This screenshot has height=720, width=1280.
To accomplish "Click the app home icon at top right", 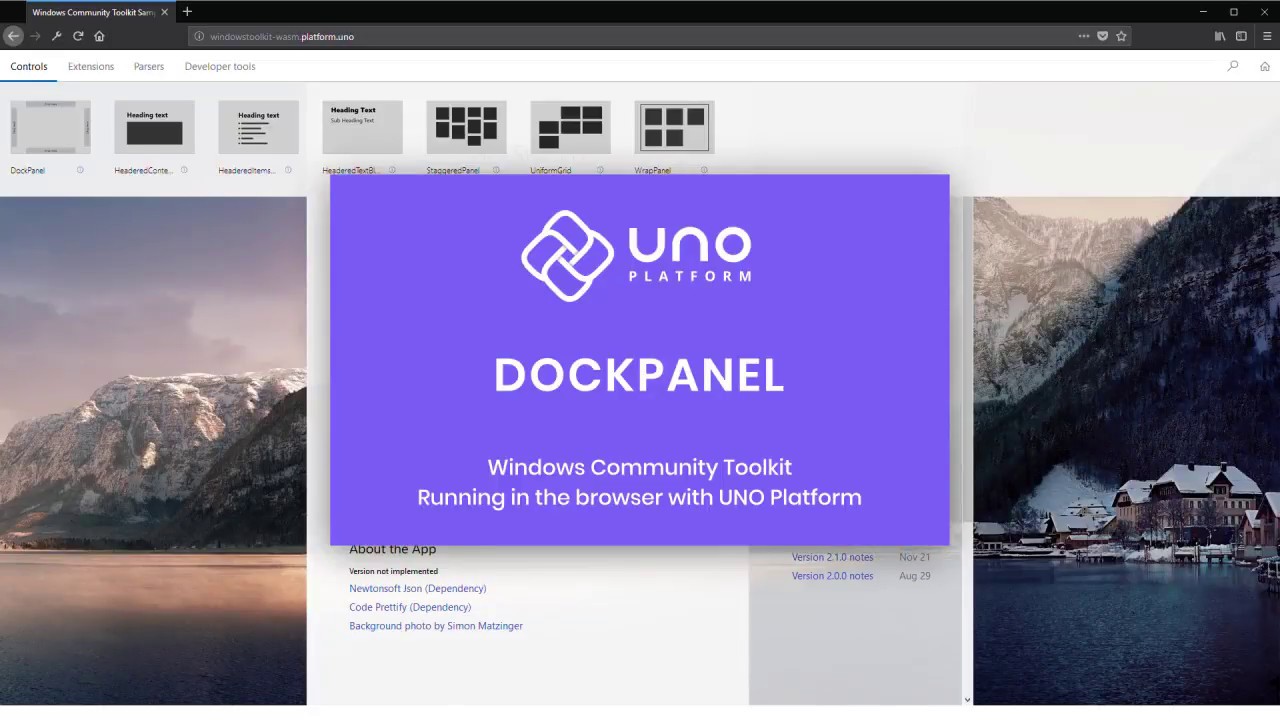I will coord(1265,66).
